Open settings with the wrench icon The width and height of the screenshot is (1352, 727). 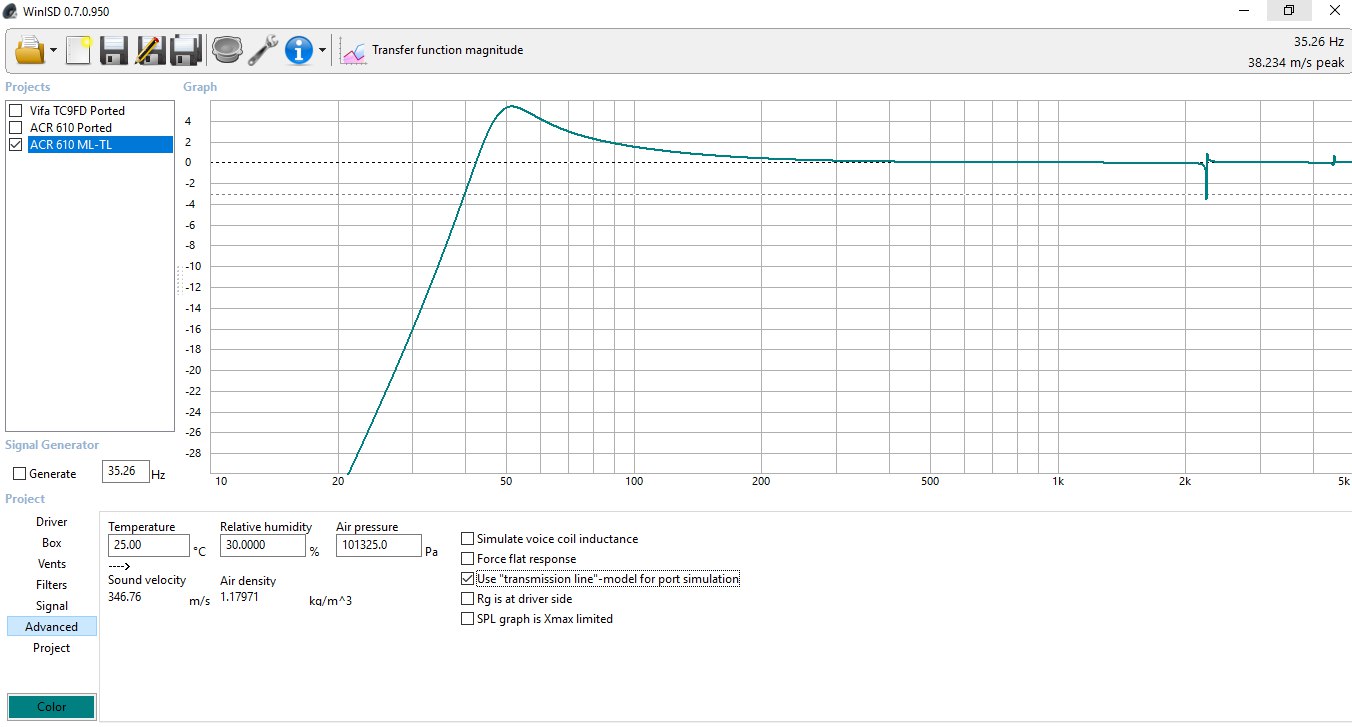pos(263,49)
